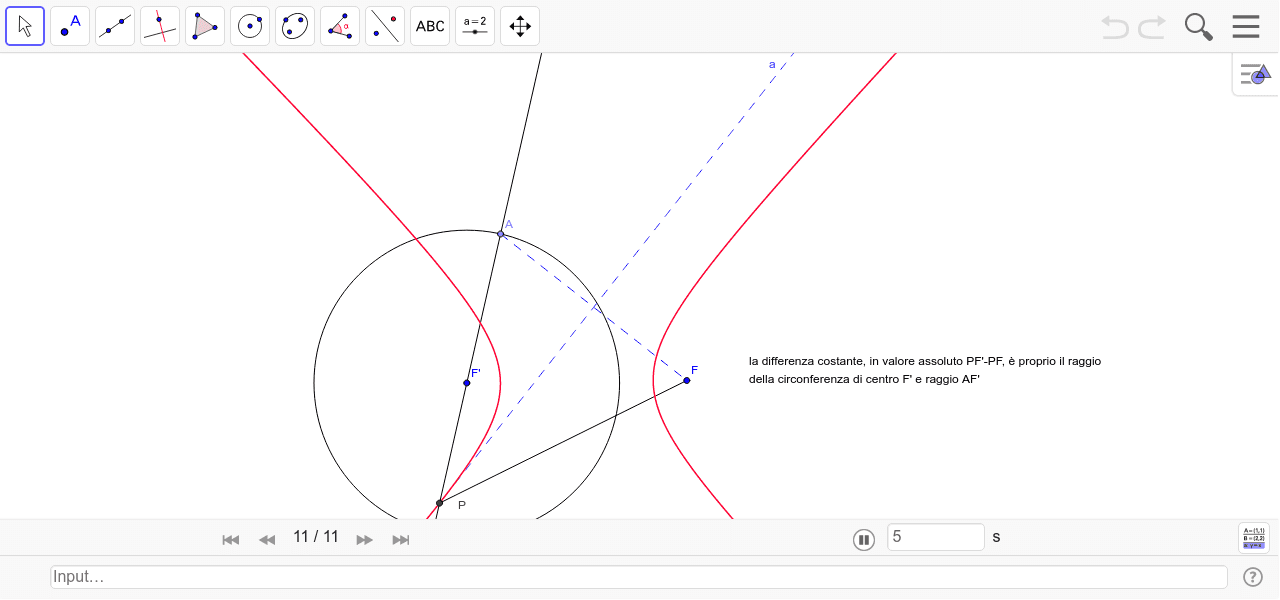
Task: Select the Polygon tool
Action: [x=205, y=26]
